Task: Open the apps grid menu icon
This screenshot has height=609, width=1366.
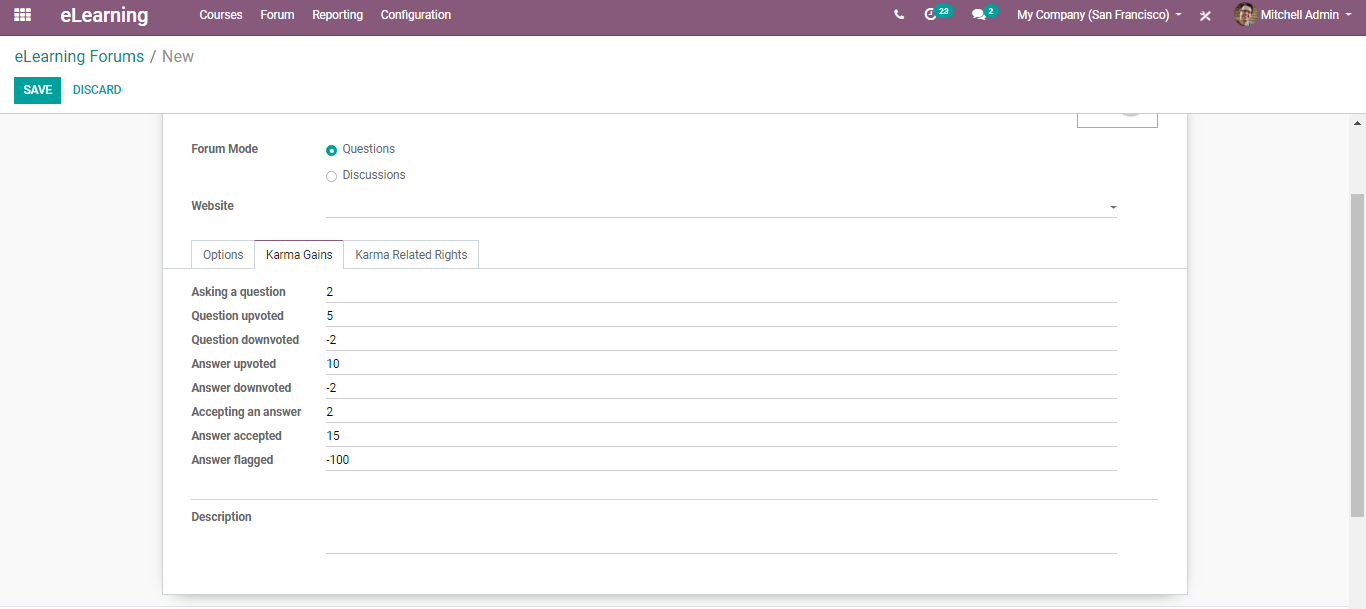Action: coord(22,15)
